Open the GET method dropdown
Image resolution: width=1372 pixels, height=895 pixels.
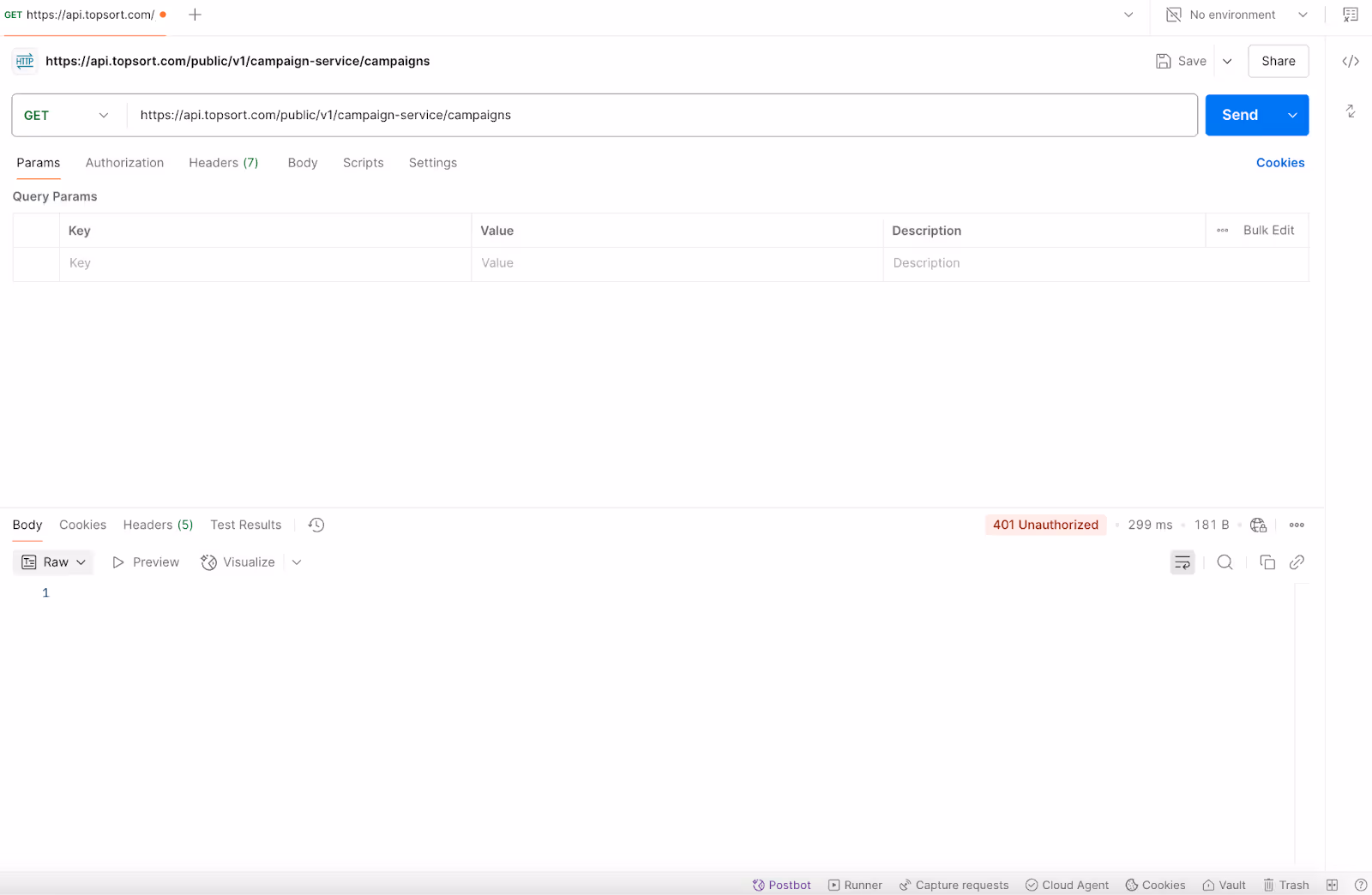point(67,115)
